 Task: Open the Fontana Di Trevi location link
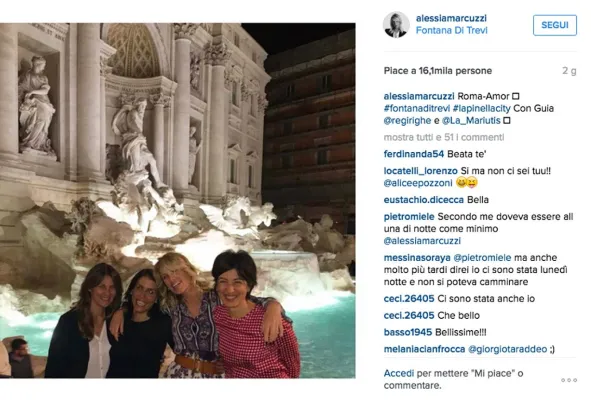pos(452,31)
